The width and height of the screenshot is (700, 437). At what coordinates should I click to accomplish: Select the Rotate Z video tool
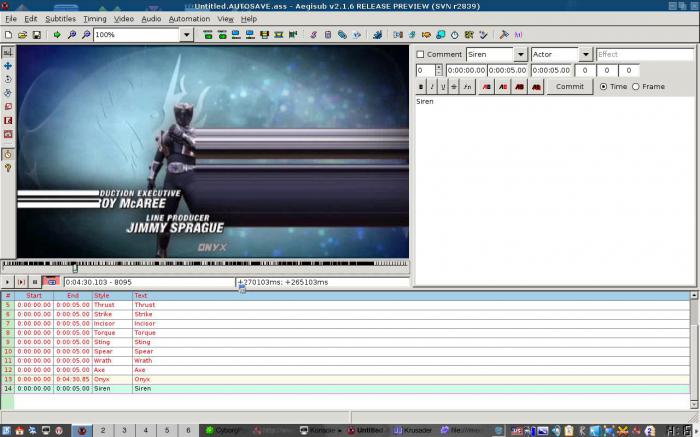(8, 79)
